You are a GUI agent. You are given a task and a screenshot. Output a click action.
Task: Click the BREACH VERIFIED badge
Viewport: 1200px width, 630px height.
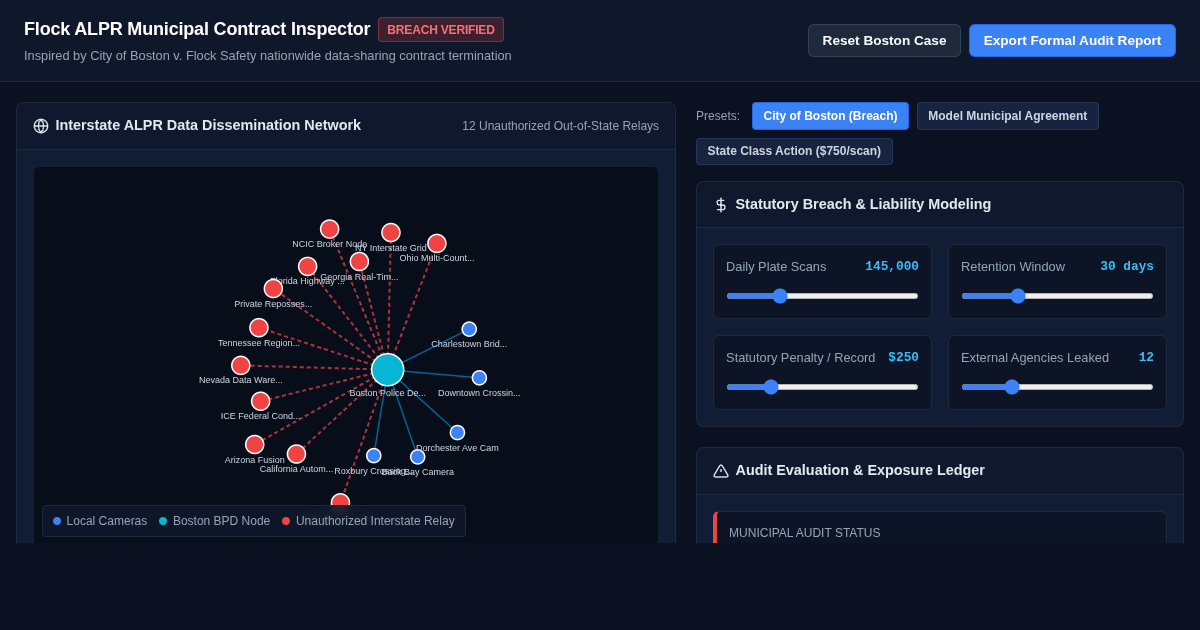pyautogui.click(x=441, y=30)
